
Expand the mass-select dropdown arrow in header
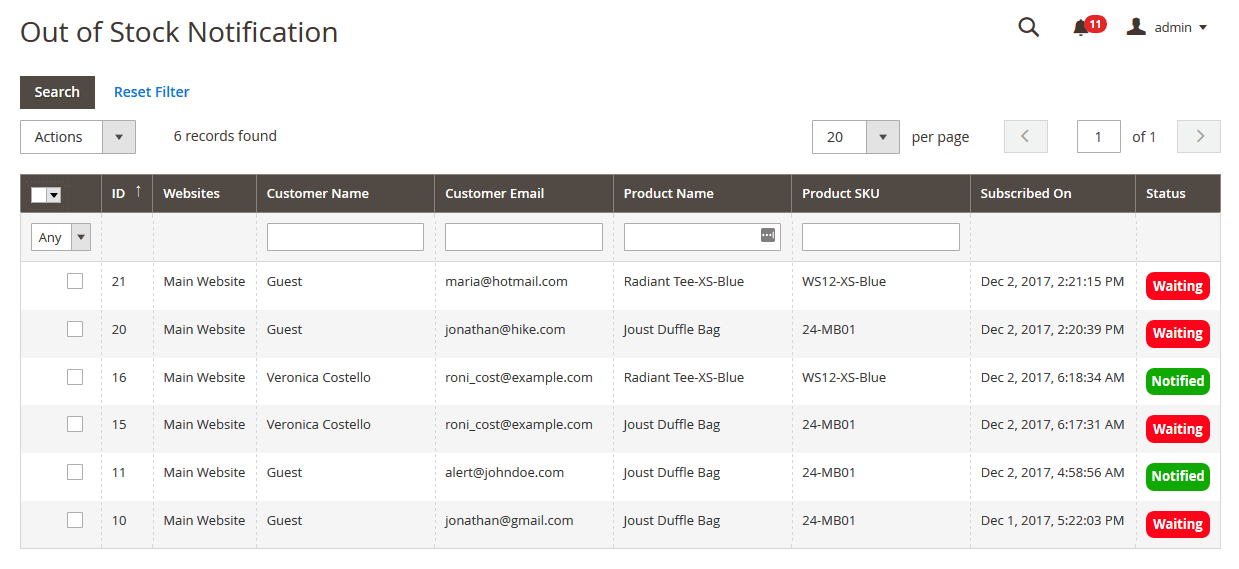(x=54, y=195)
